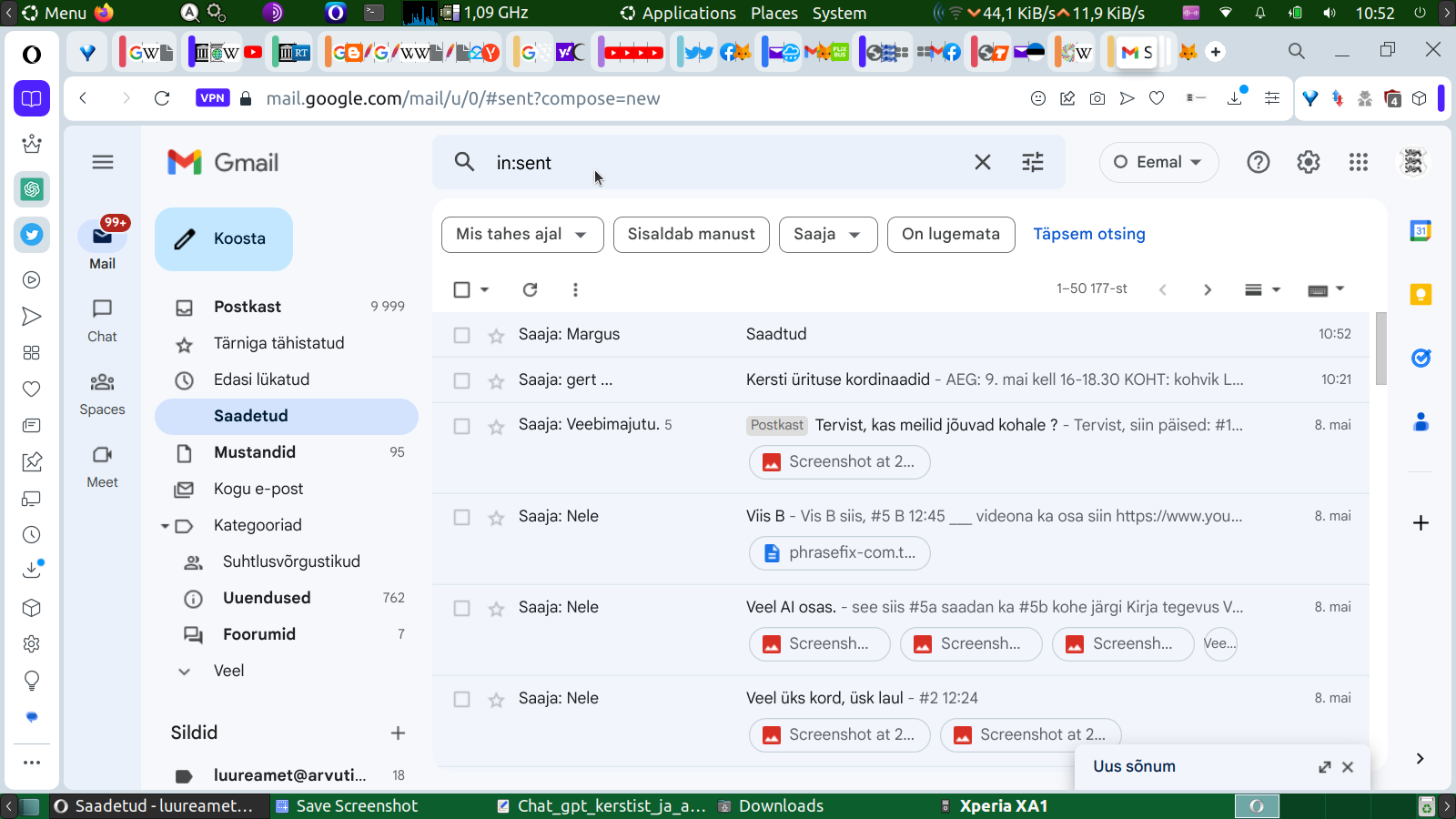Open the Tärniga tähistatud folder
1456x819 pixels.
tap(287, 343)
